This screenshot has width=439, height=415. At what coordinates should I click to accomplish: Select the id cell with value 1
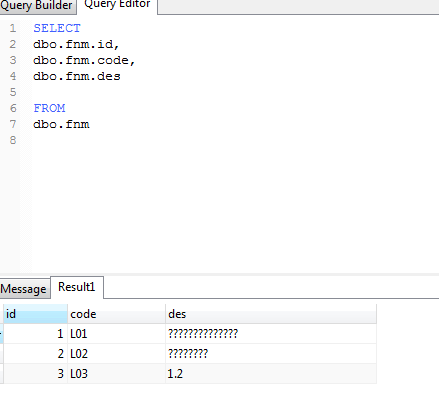35,334
